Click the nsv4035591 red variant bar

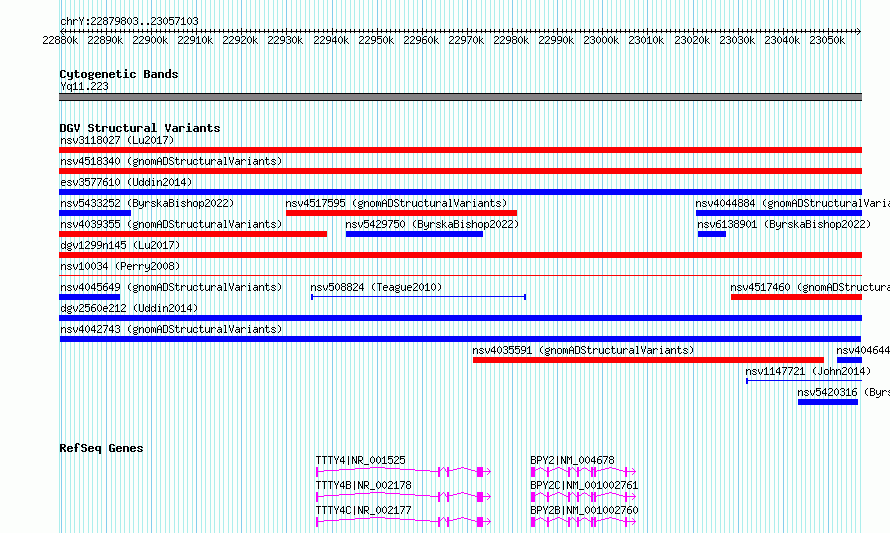[648, 360]
